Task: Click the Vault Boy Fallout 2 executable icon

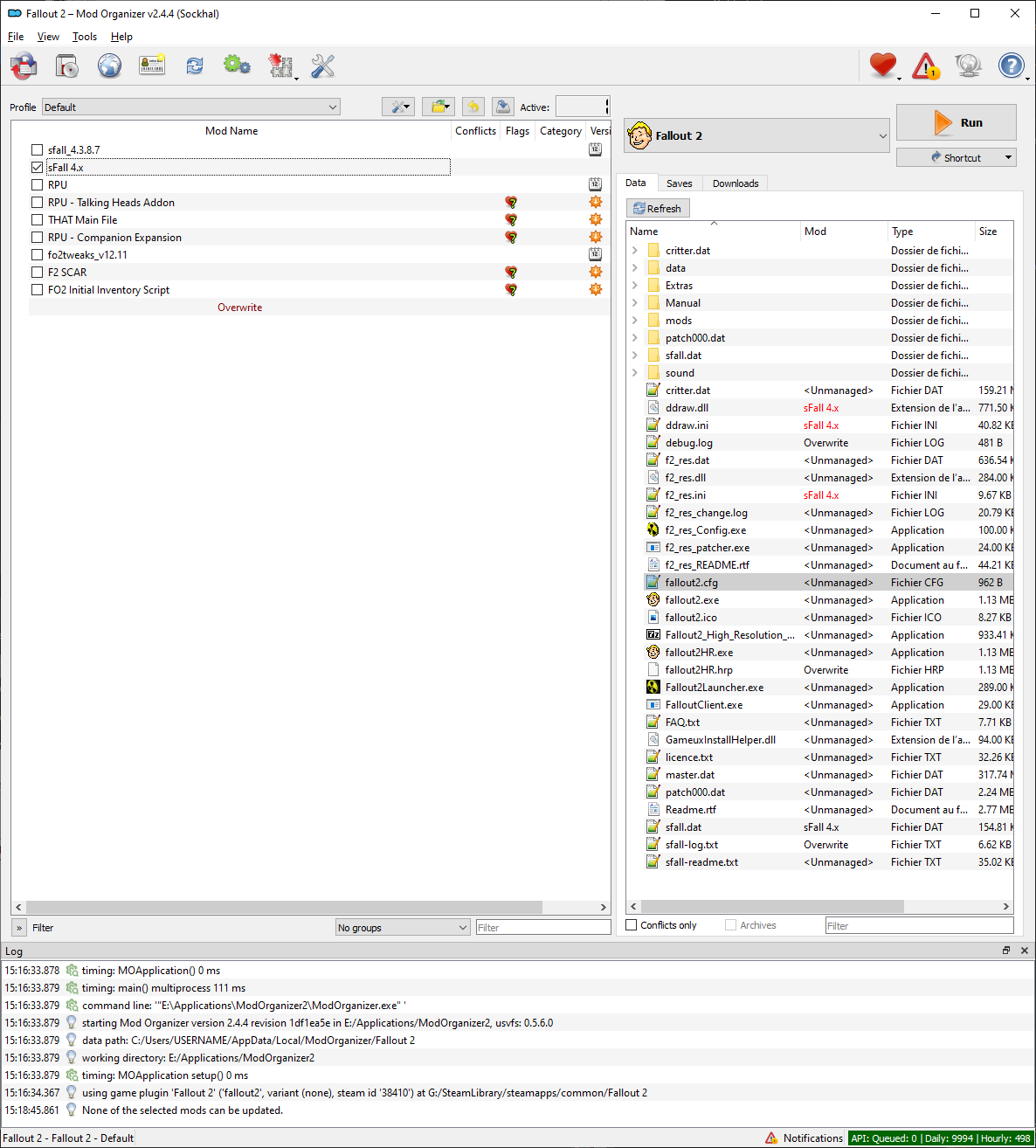Action: [x=639, y=135]
